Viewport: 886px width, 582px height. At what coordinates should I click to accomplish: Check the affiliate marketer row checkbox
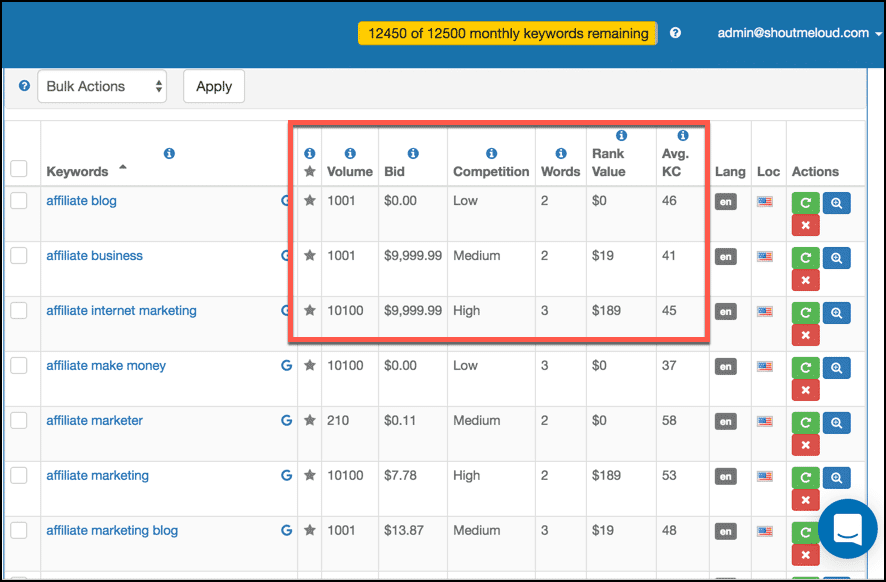pyautogui.click(x=19, y=420)
